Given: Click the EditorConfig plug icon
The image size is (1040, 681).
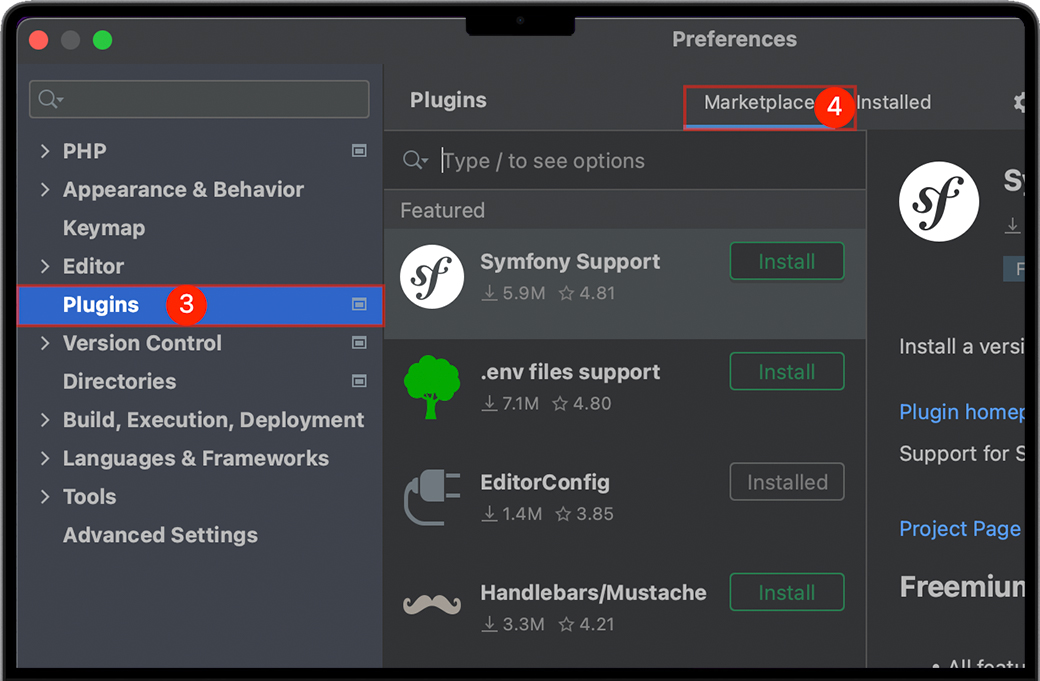Looking at the screenshot, I should pyautogui.click(x=432, y=497).
